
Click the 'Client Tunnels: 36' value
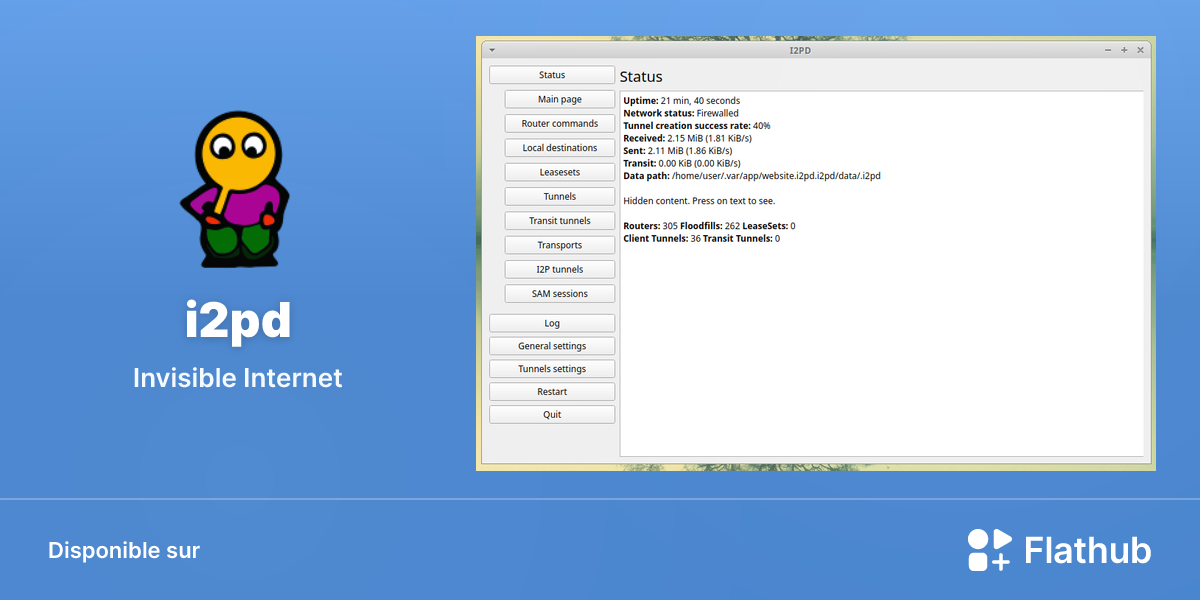pyautogui.click(x=662, y=239)
